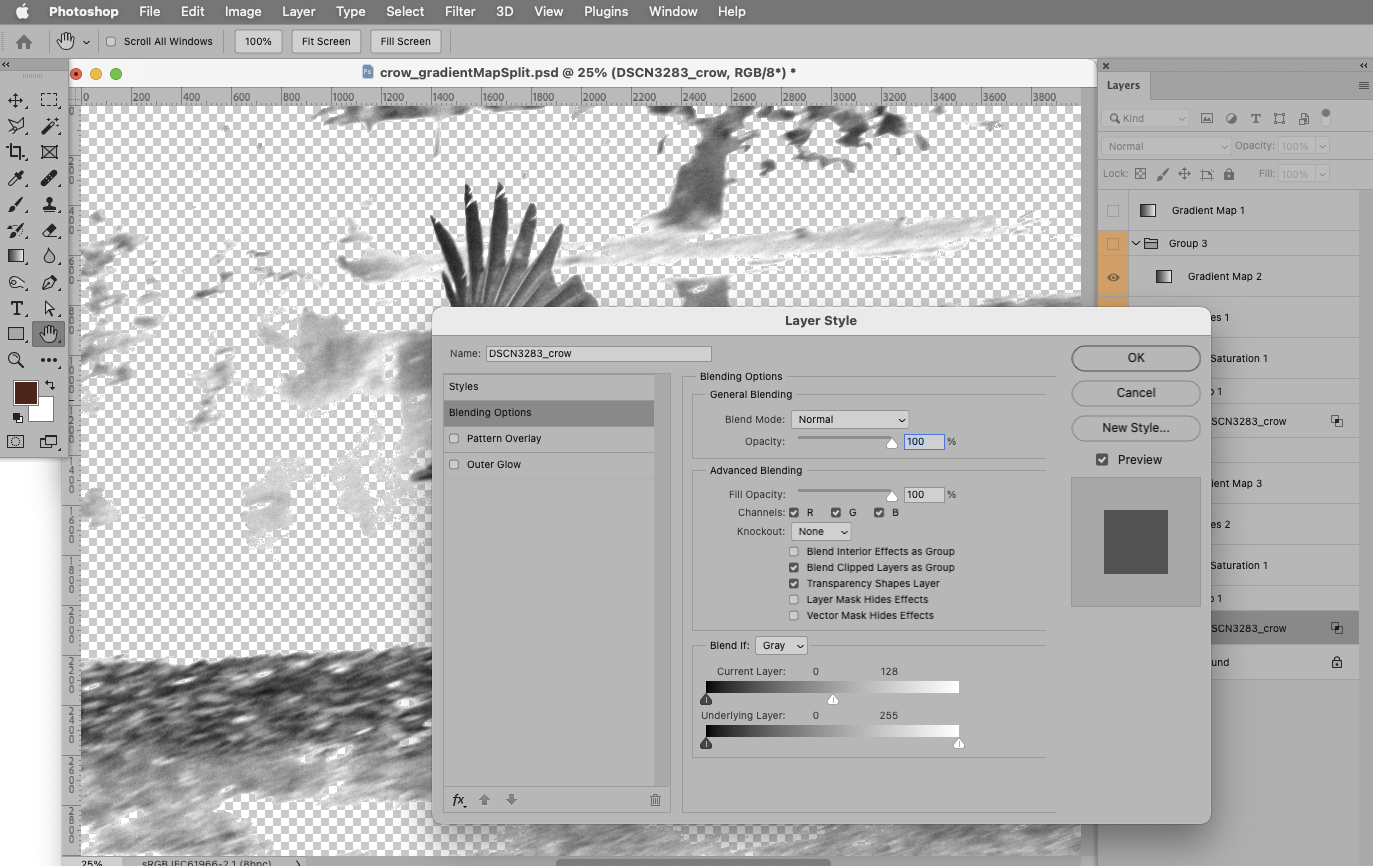Image resolution: width=1373 pixels, height=866 pixels.
Task: Collapse the Group 3 layer group
Action: (1135, 242)
